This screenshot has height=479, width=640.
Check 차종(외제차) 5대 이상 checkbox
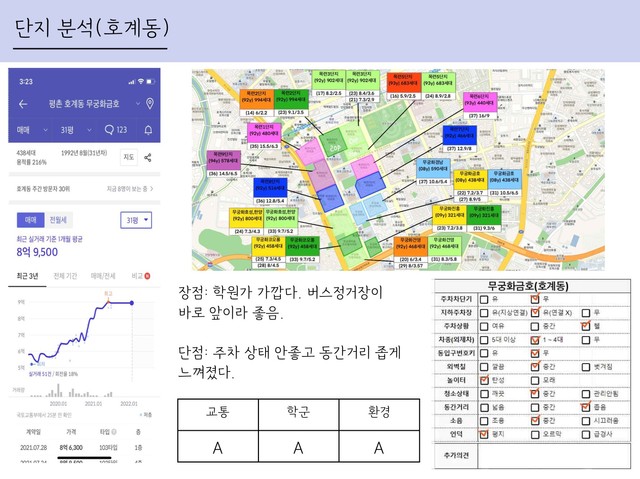[484, 340]
